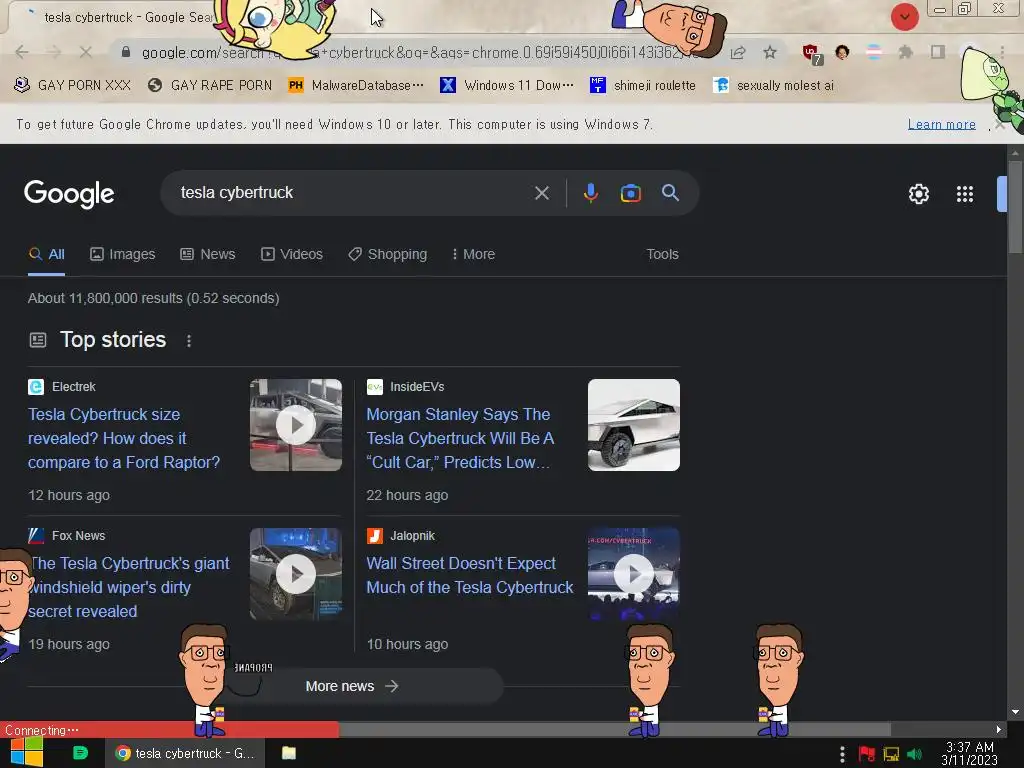Open File Explorer folder from the taskbar
This screenshot has width=1024, height=768.
click(x=289, y=753)
